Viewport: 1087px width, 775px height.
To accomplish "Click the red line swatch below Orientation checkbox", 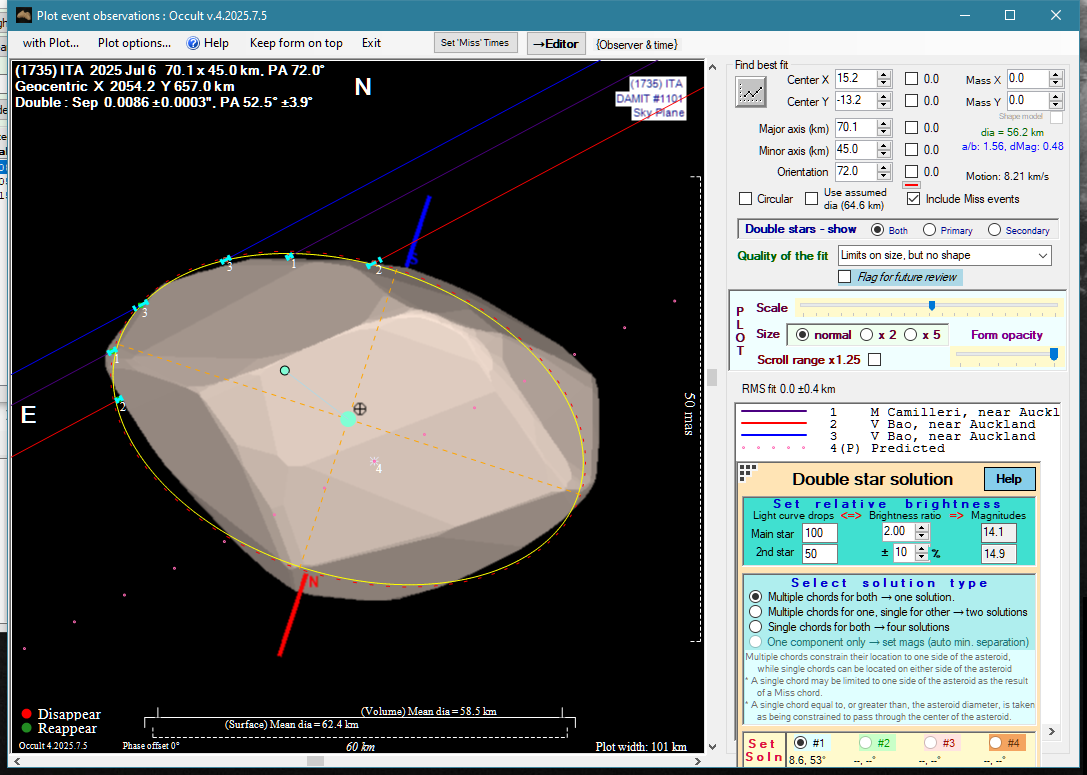I will tap(910, 184).
